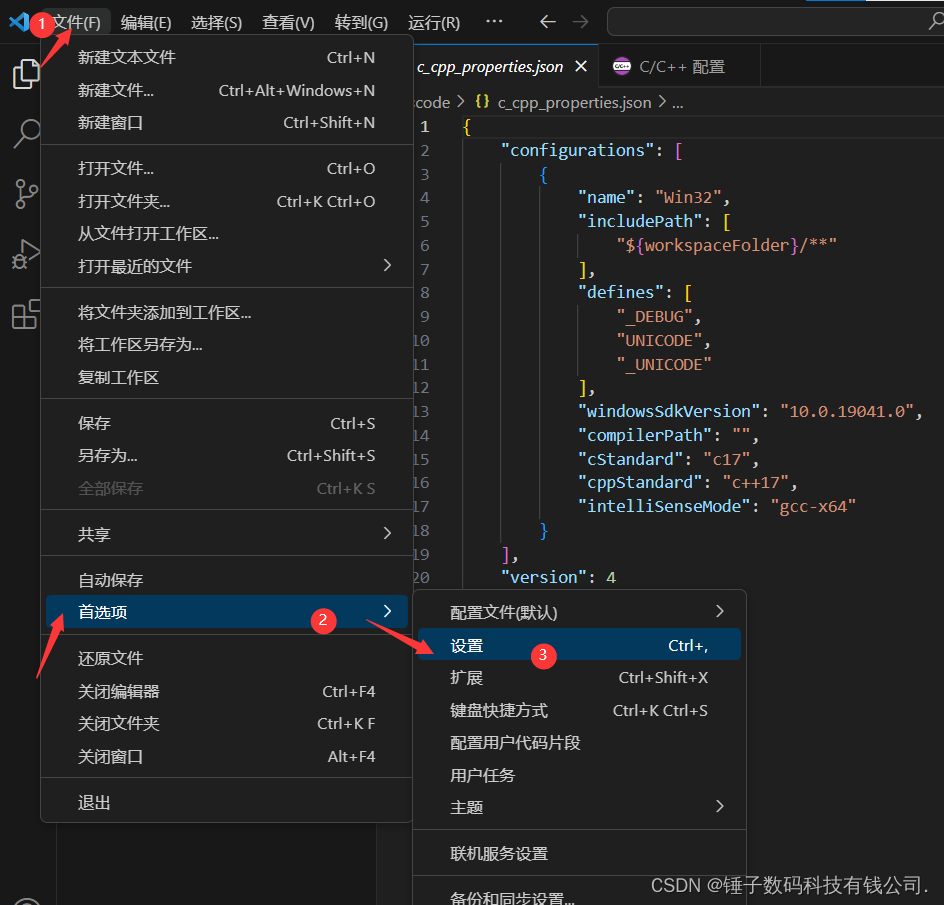Screen dimensions: 944x905
Task: Select 设置 from the 首选项 submenu
Action: (x=466, y=644)
